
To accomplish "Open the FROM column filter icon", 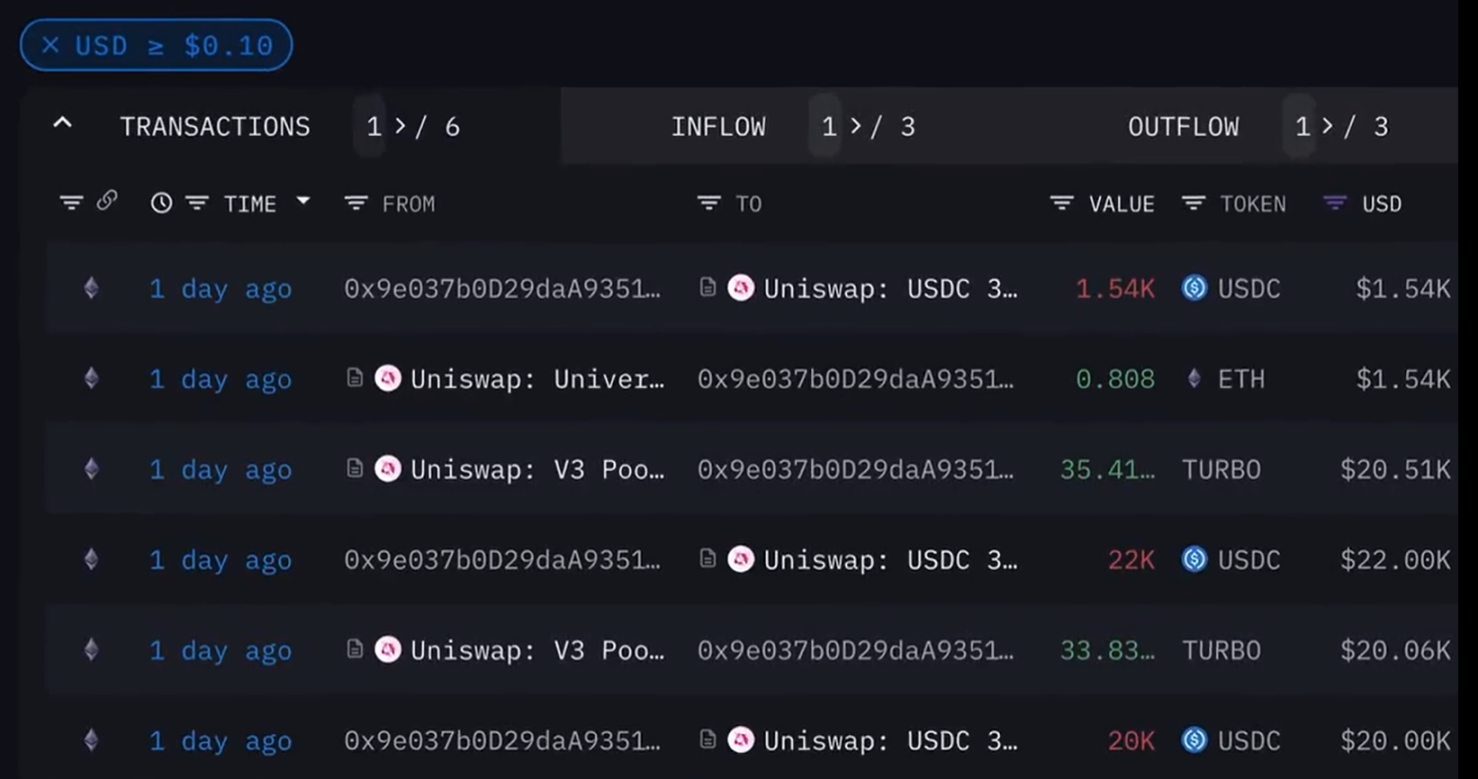I will click(355, 203).
